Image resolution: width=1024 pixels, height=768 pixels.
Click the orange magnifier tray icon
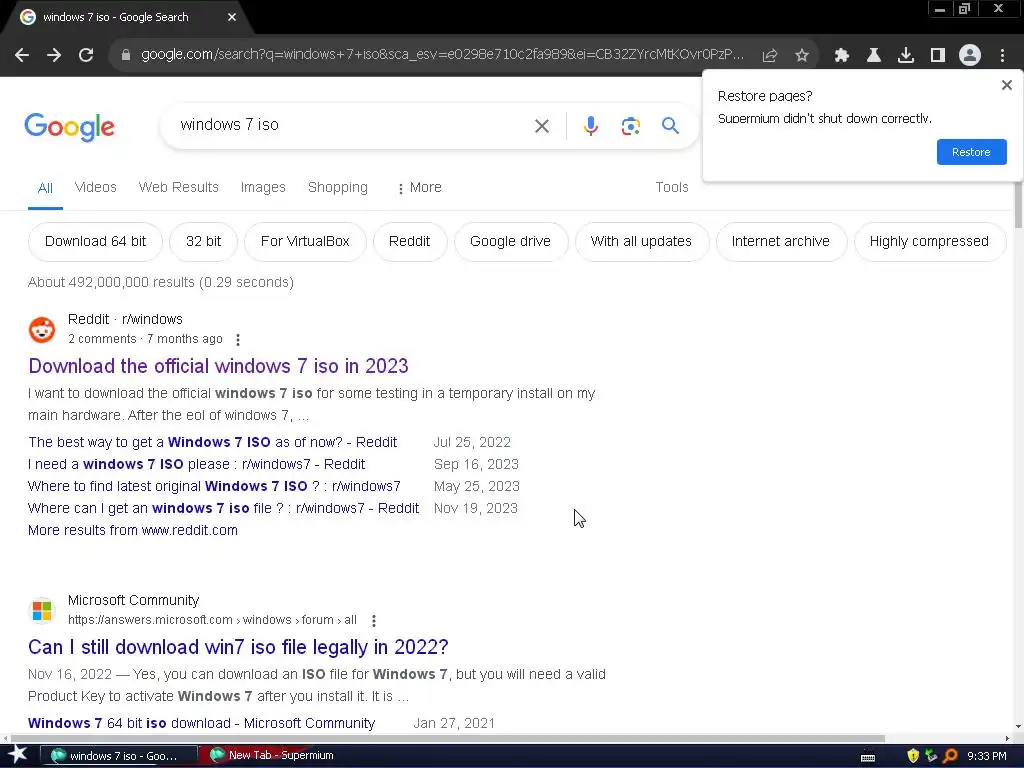950,756
